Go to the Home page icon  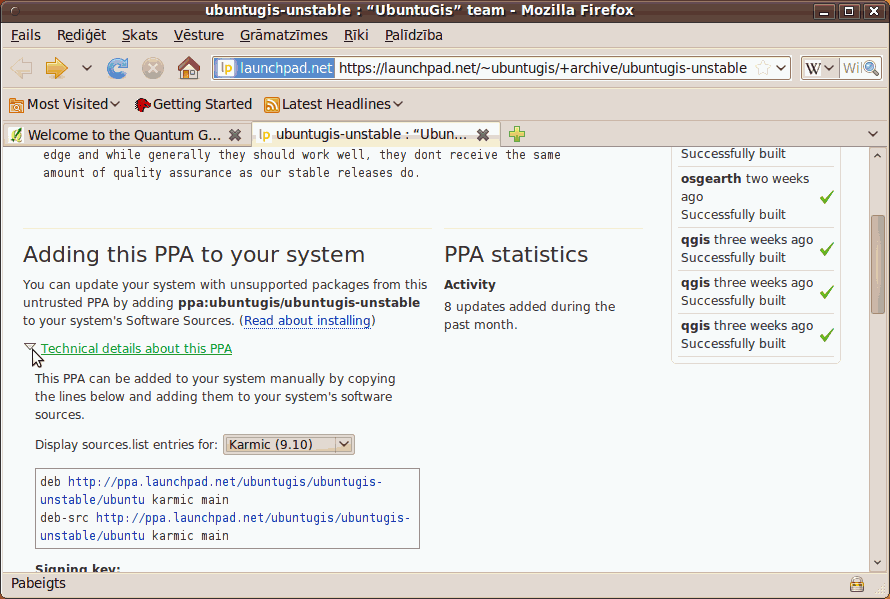coord(188,68)
